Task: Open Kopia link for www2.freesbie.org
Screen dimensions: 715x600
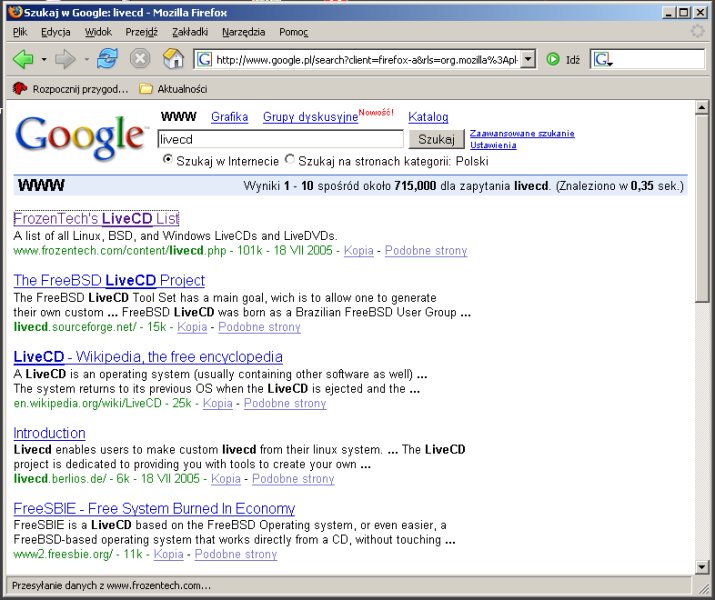Action: point(168,554)
